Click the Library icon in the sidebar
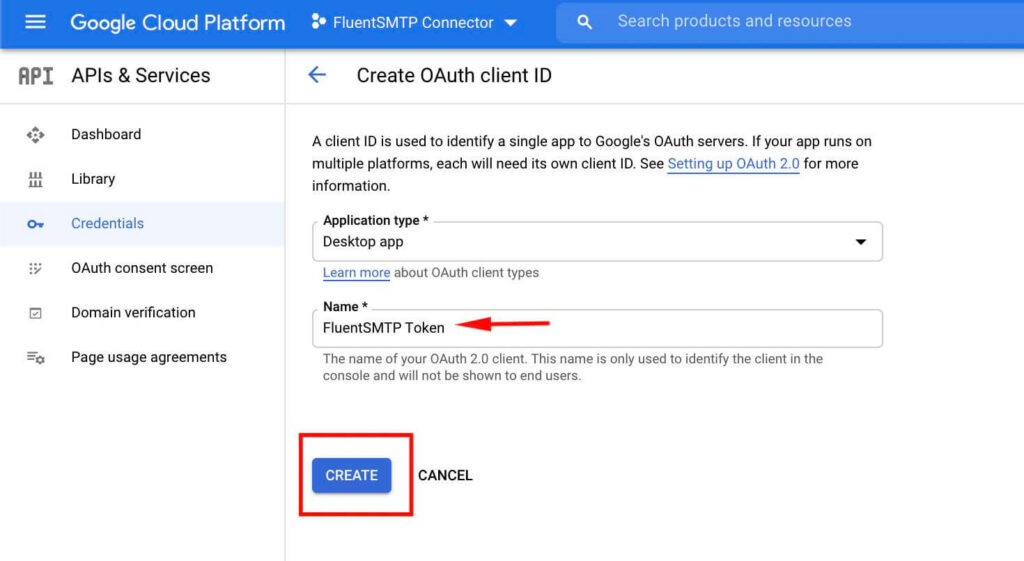 (35, 179)
